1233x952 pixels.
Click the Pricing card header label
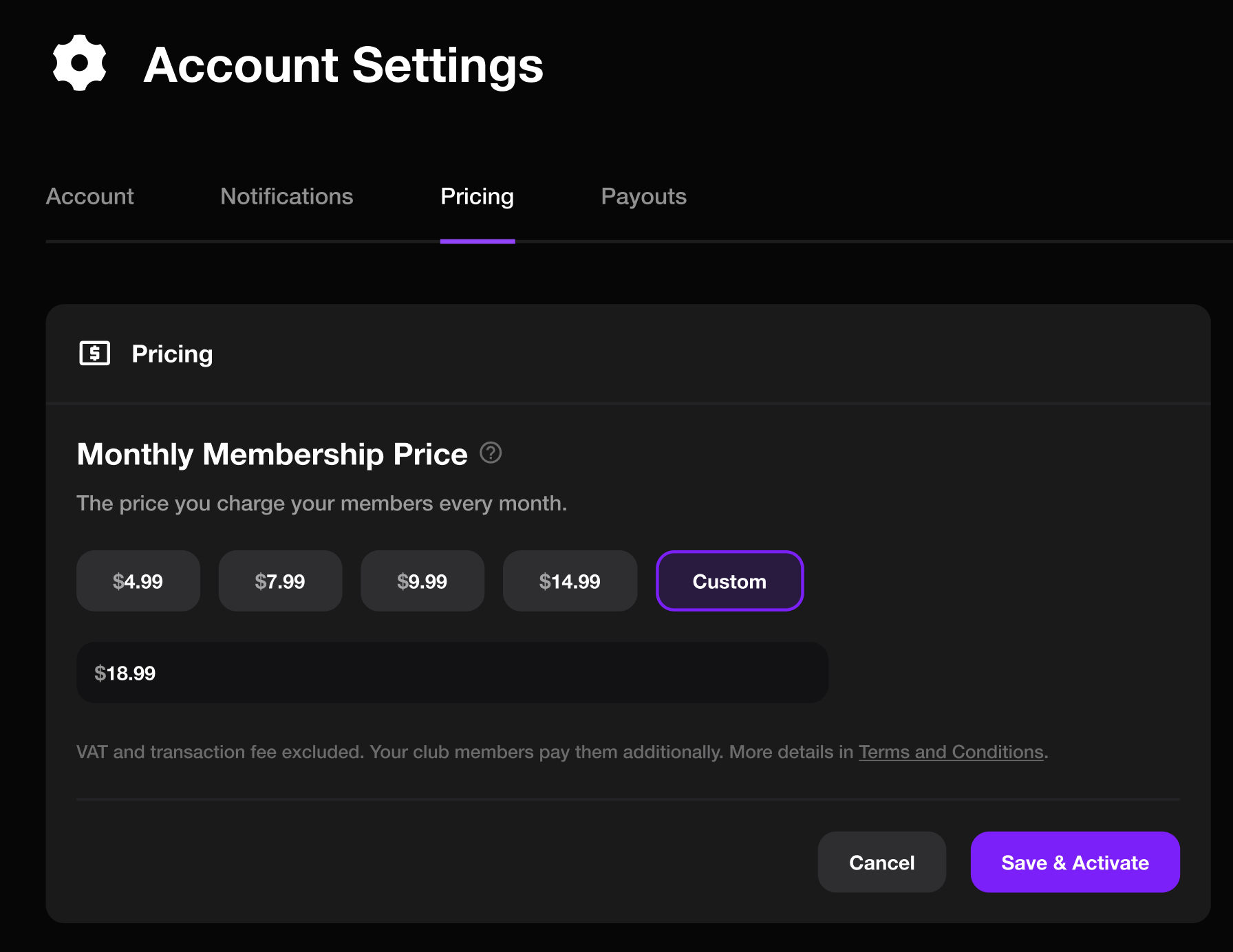pyautogui.click(x=172, y=354)
